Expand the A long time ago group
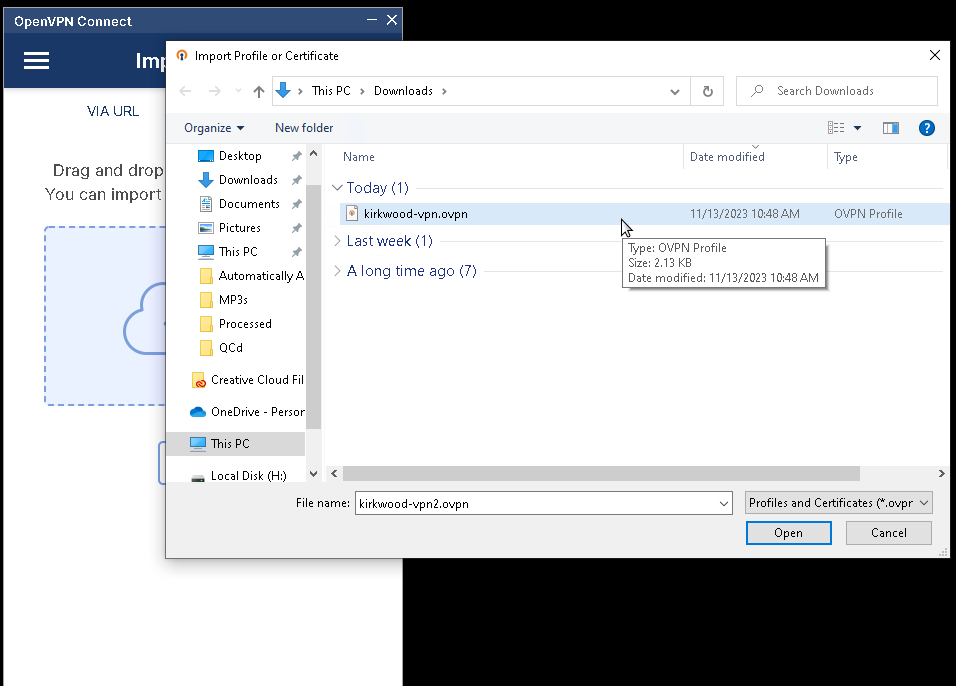The height and width of the screenshot is (686, 956). 337,271
